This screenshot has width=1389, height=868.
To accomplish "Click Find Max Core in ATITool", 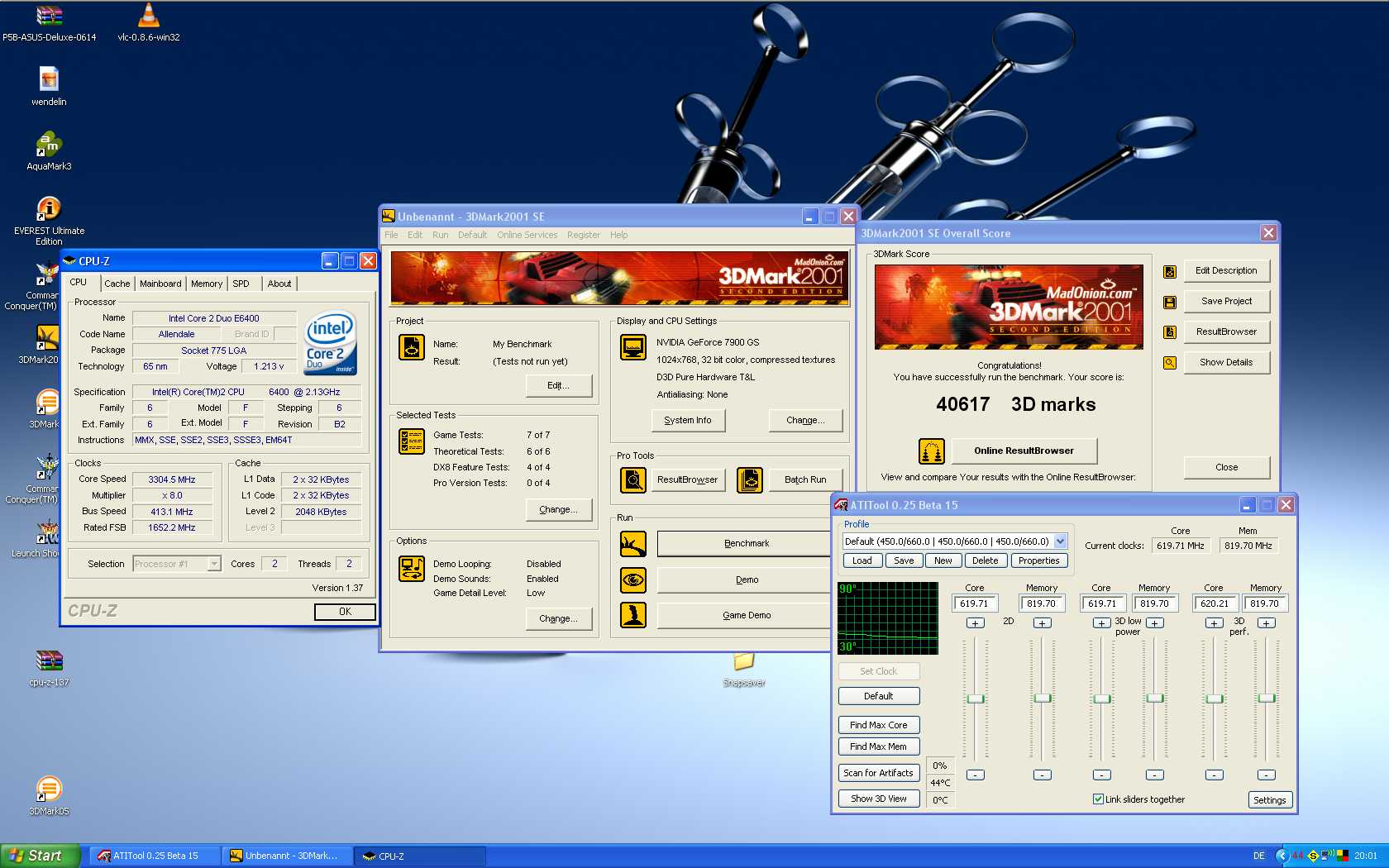I will click(878, 725).
